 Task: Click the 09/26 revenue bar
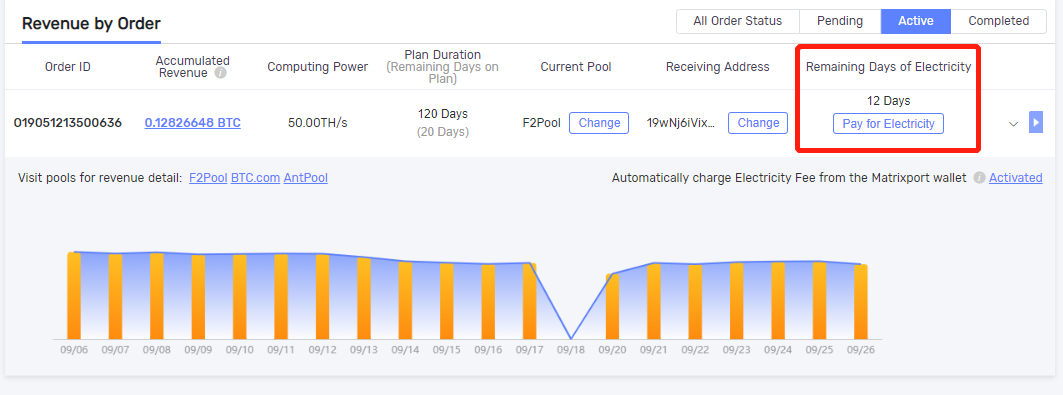861,302
